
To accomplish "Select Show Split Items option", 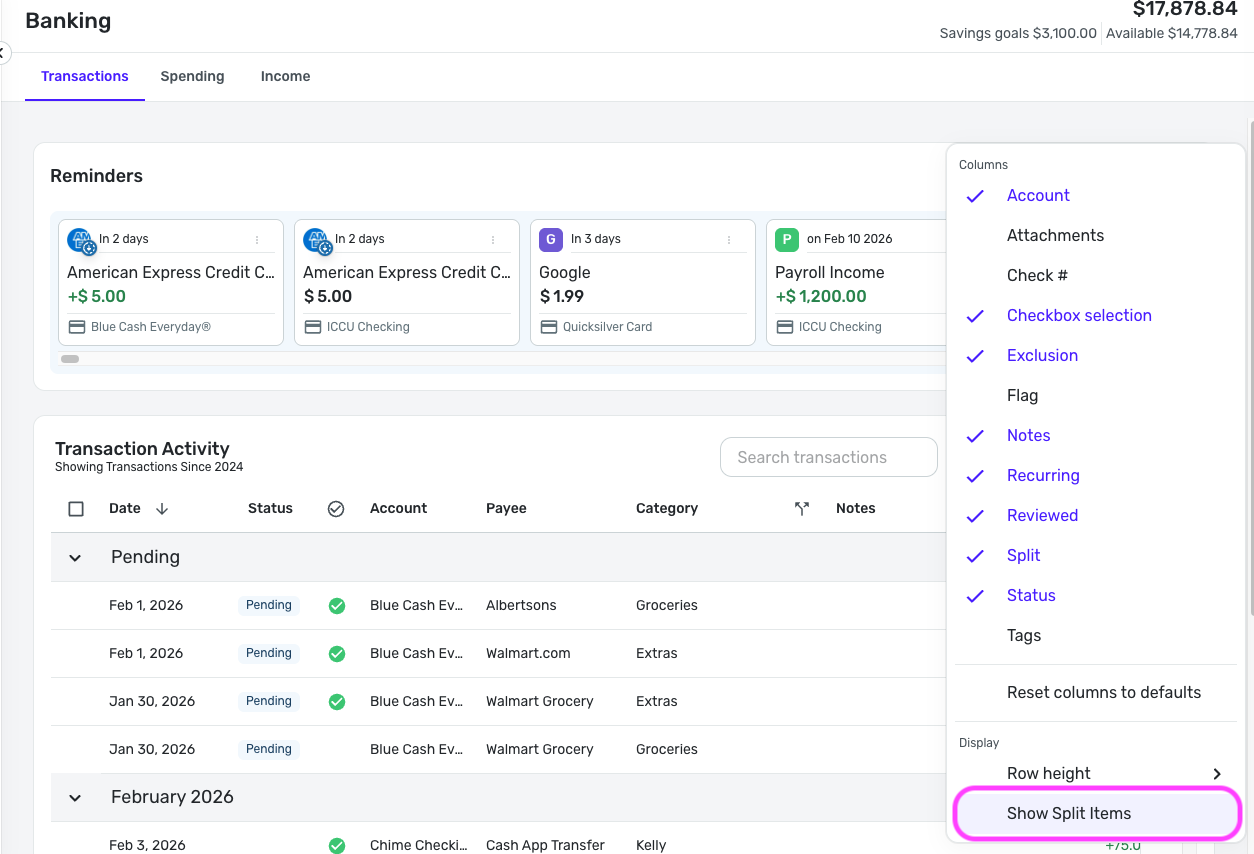I will [x=1068, y=814].
